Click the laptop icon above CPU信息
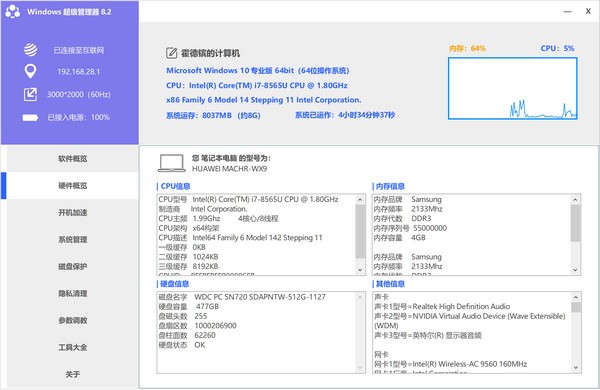Image resolution: width=600 pixels, height=390 pixels. tap(172, 163)
